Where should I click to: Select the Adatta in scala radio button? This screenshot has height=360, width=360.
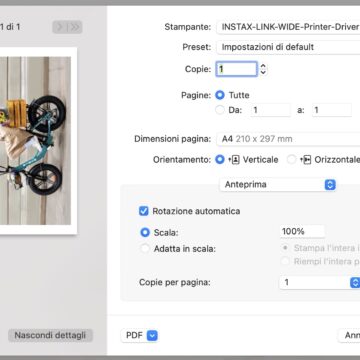[145, 249]
